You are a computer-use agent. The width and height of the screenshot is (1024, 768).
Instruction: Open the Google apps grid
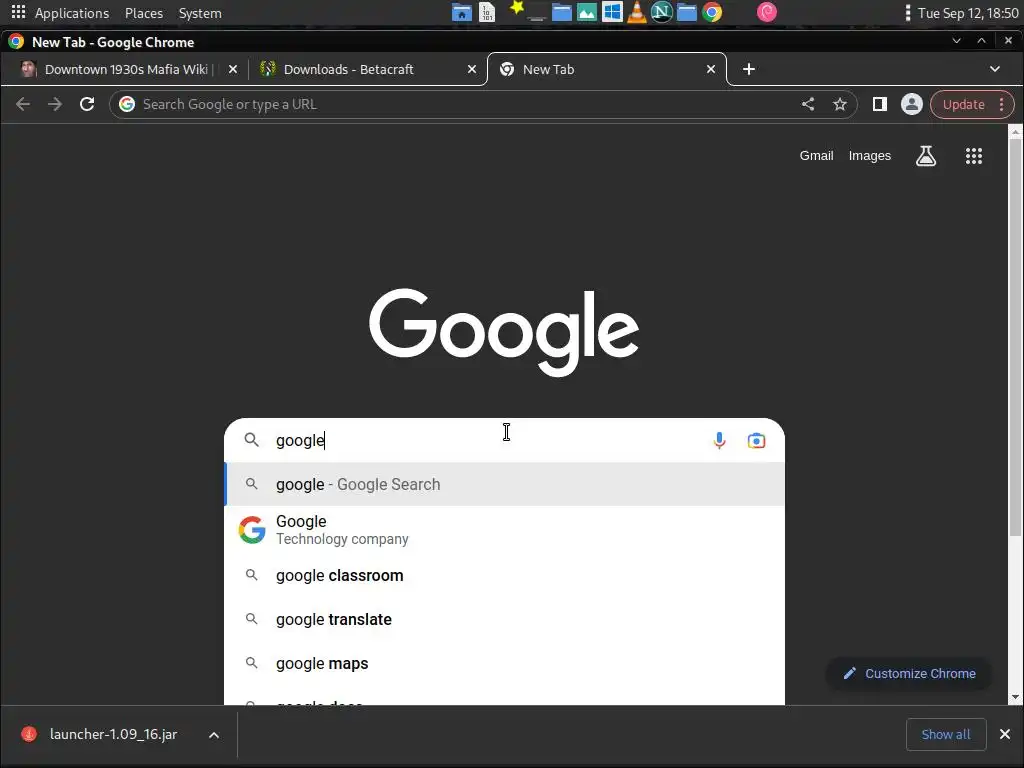(974, 155)
